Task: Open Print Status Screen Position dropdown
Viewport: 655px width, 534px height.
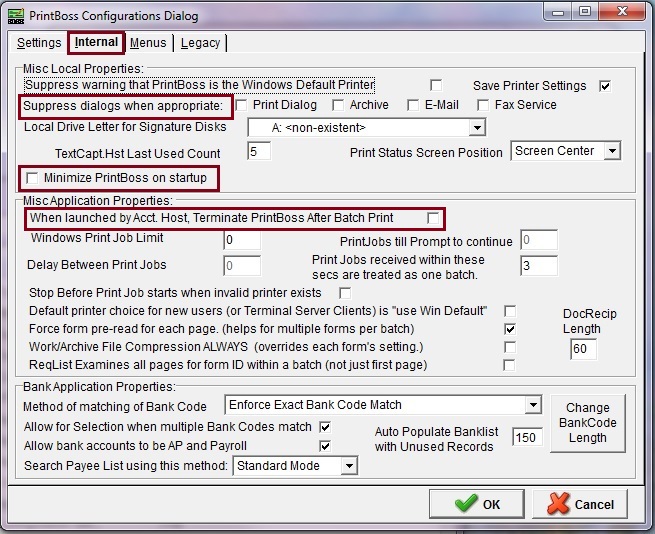Action: click(x=612, y=151)
